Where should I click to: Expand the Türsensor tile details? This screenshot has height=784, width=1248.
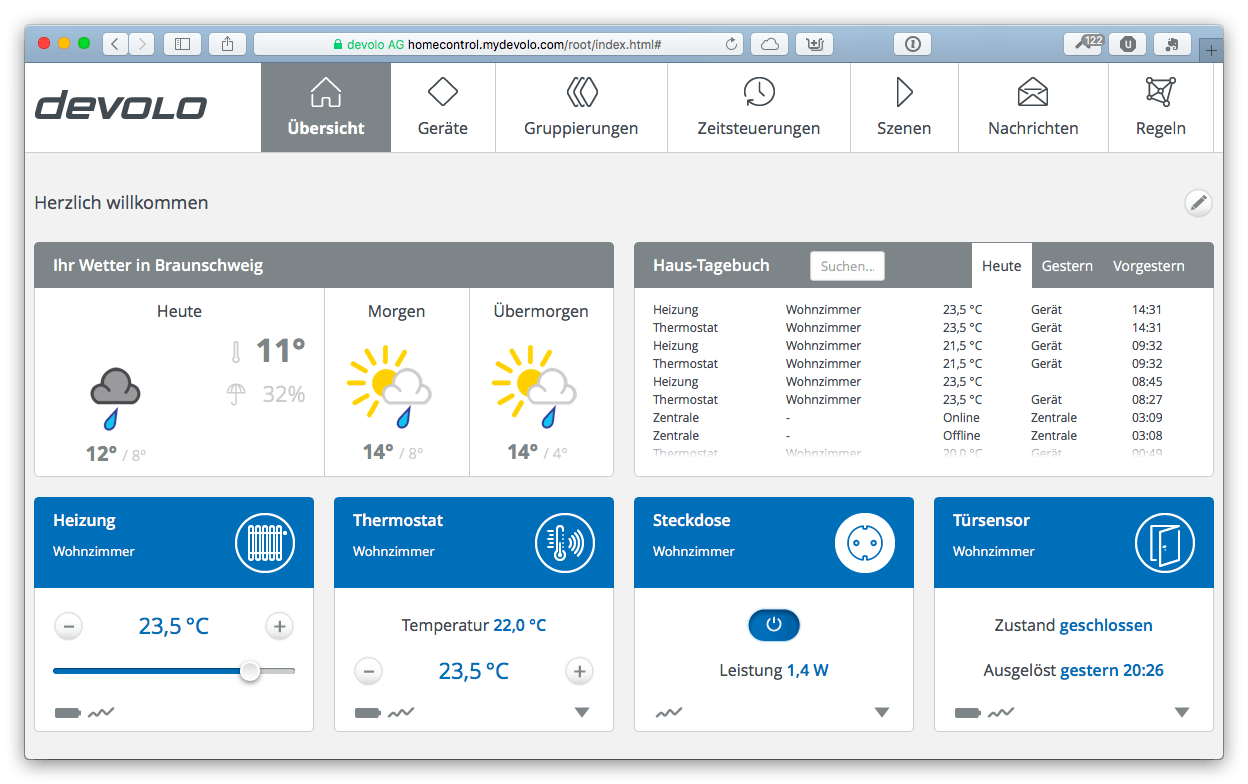[x=1182, y=713]
